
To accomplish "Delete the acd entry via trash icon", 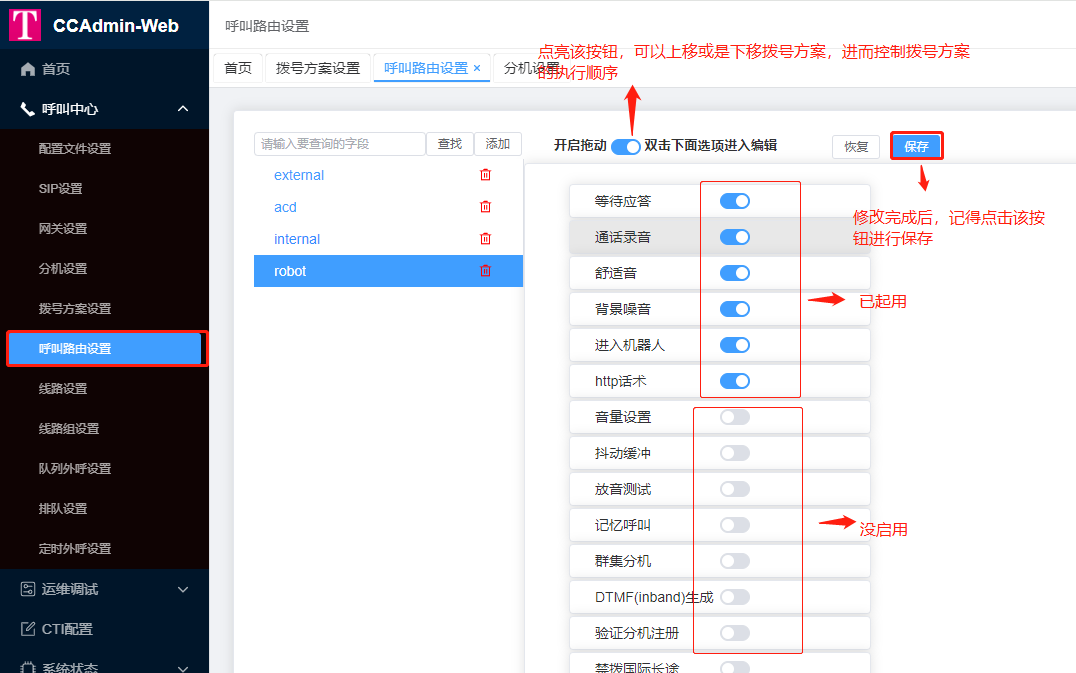I will pyautogui.click(x=486, y=206).
